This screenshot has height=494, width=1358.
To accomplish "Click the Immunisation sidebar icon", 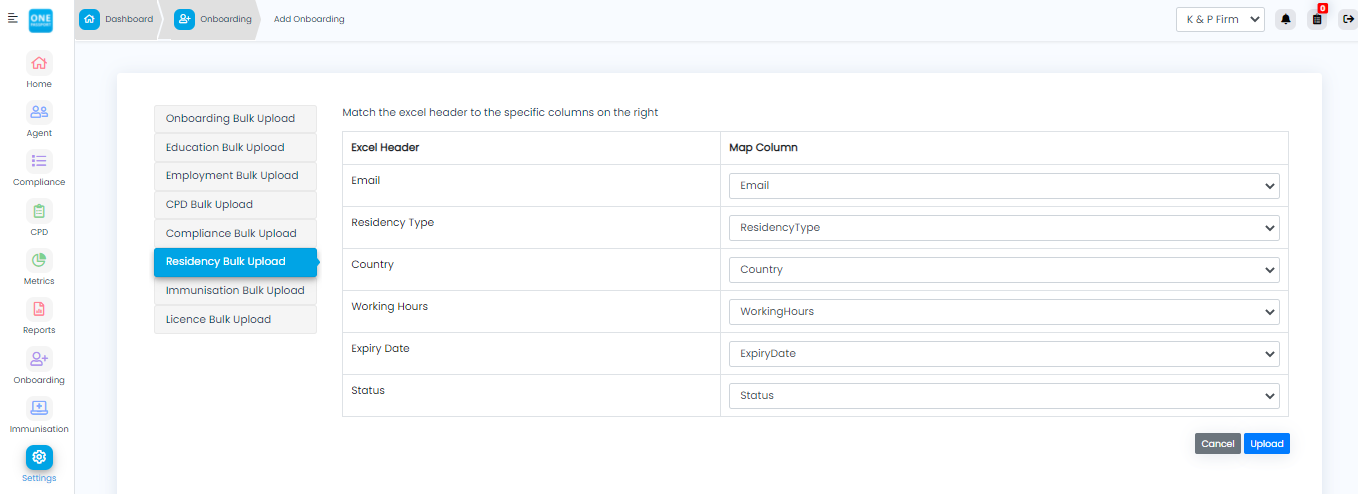I will point(39,408).
